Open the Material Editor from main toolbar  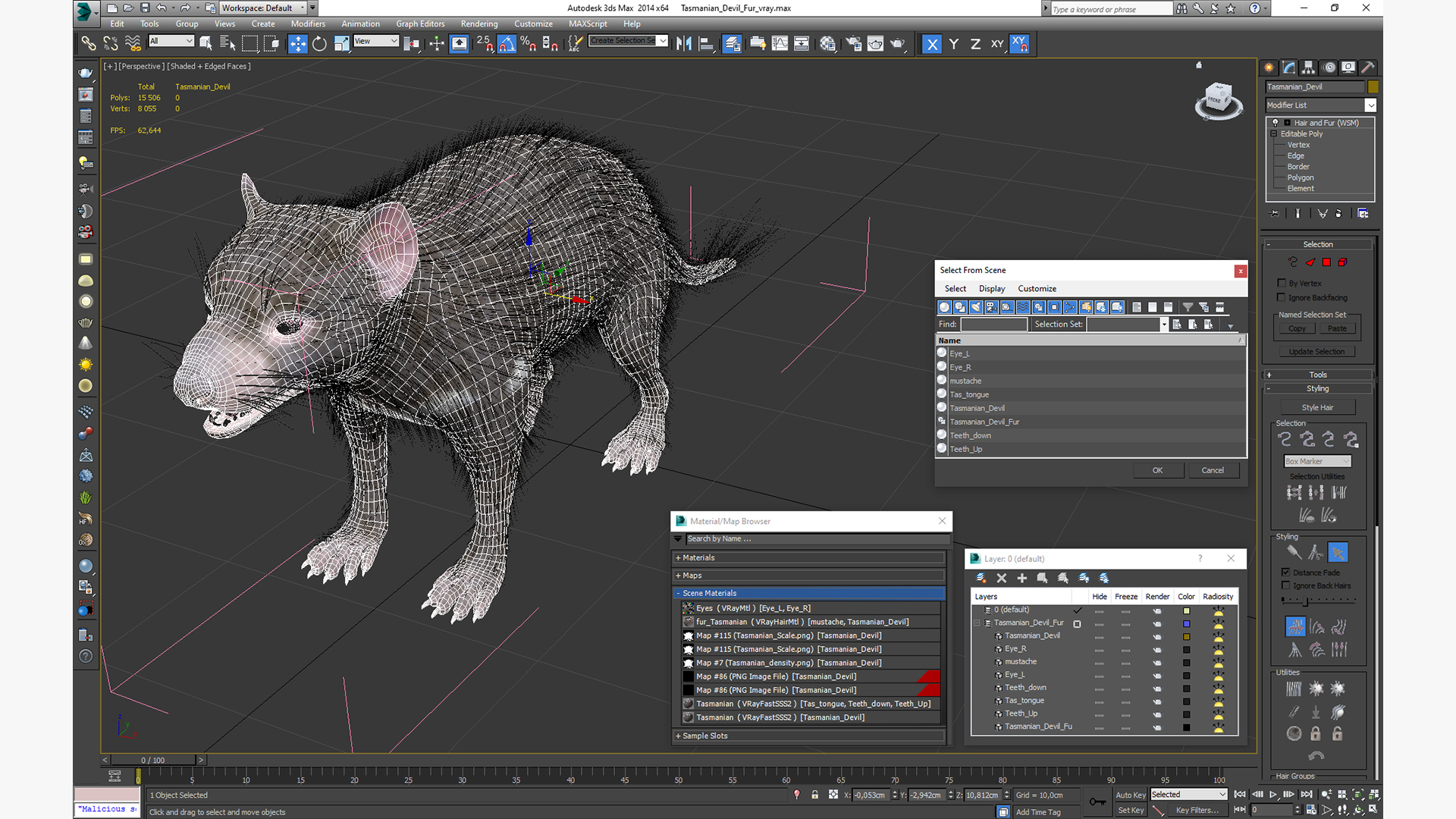pos(827,44)
